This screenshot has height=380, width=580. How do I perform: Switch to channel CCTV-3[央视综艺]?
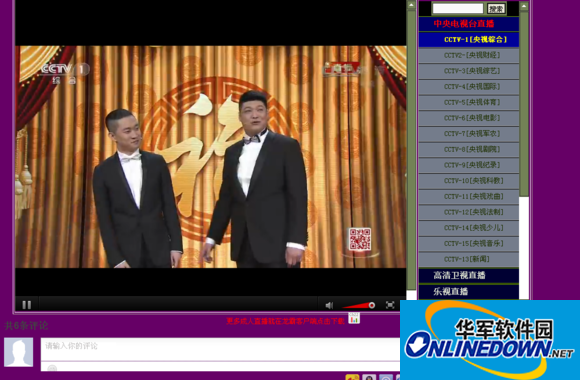pyautogui.click(x=469, y=71)
